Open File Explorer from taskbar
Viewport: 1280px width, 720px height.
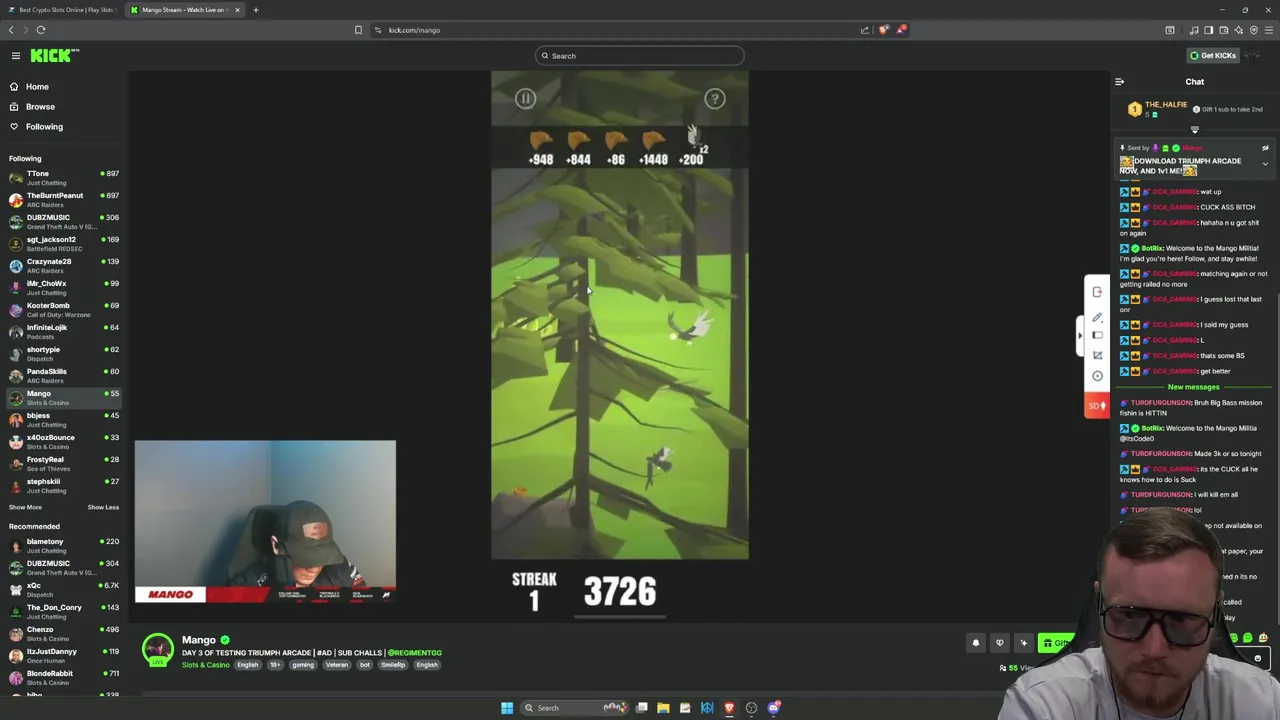663,708
